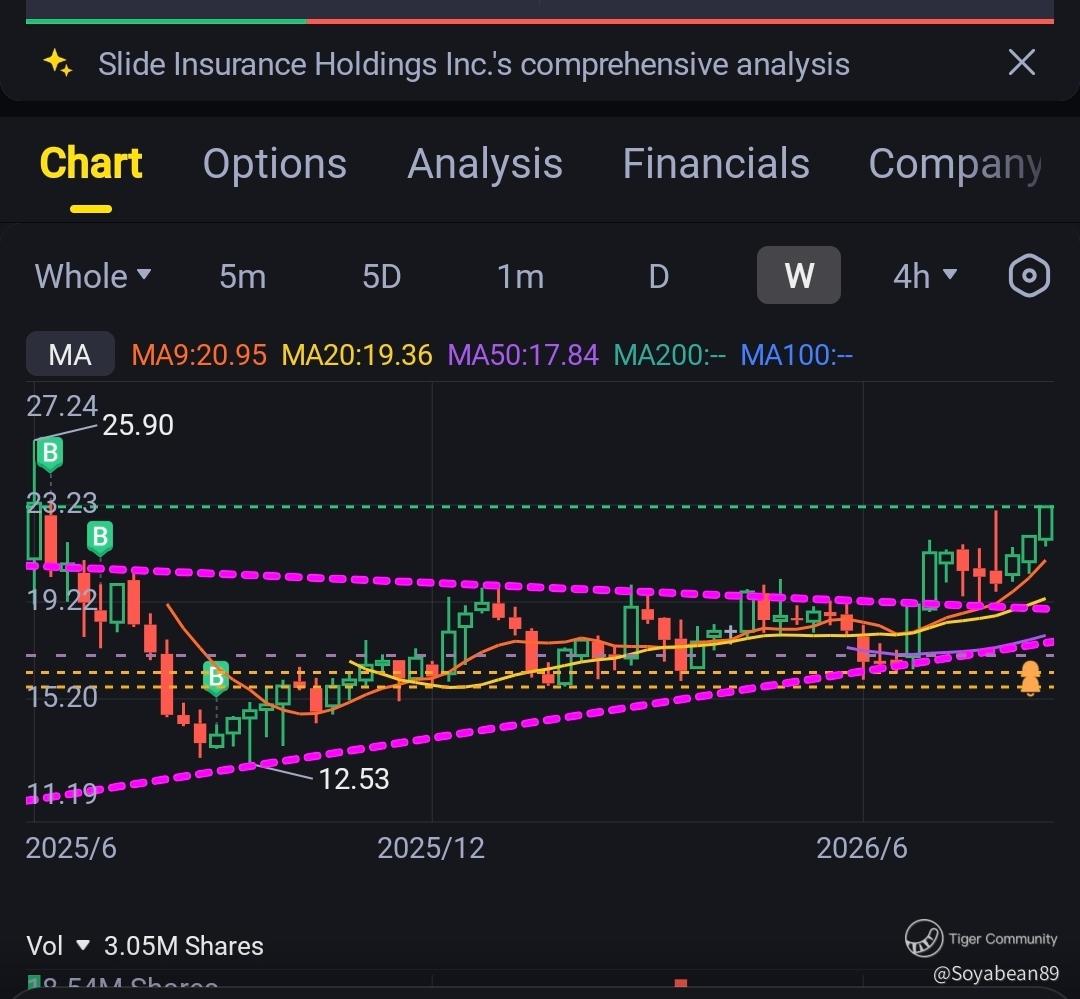Screen dimensions: 1080x999
Task: Open the Analysis tab
Action: (x=485, y=164)
